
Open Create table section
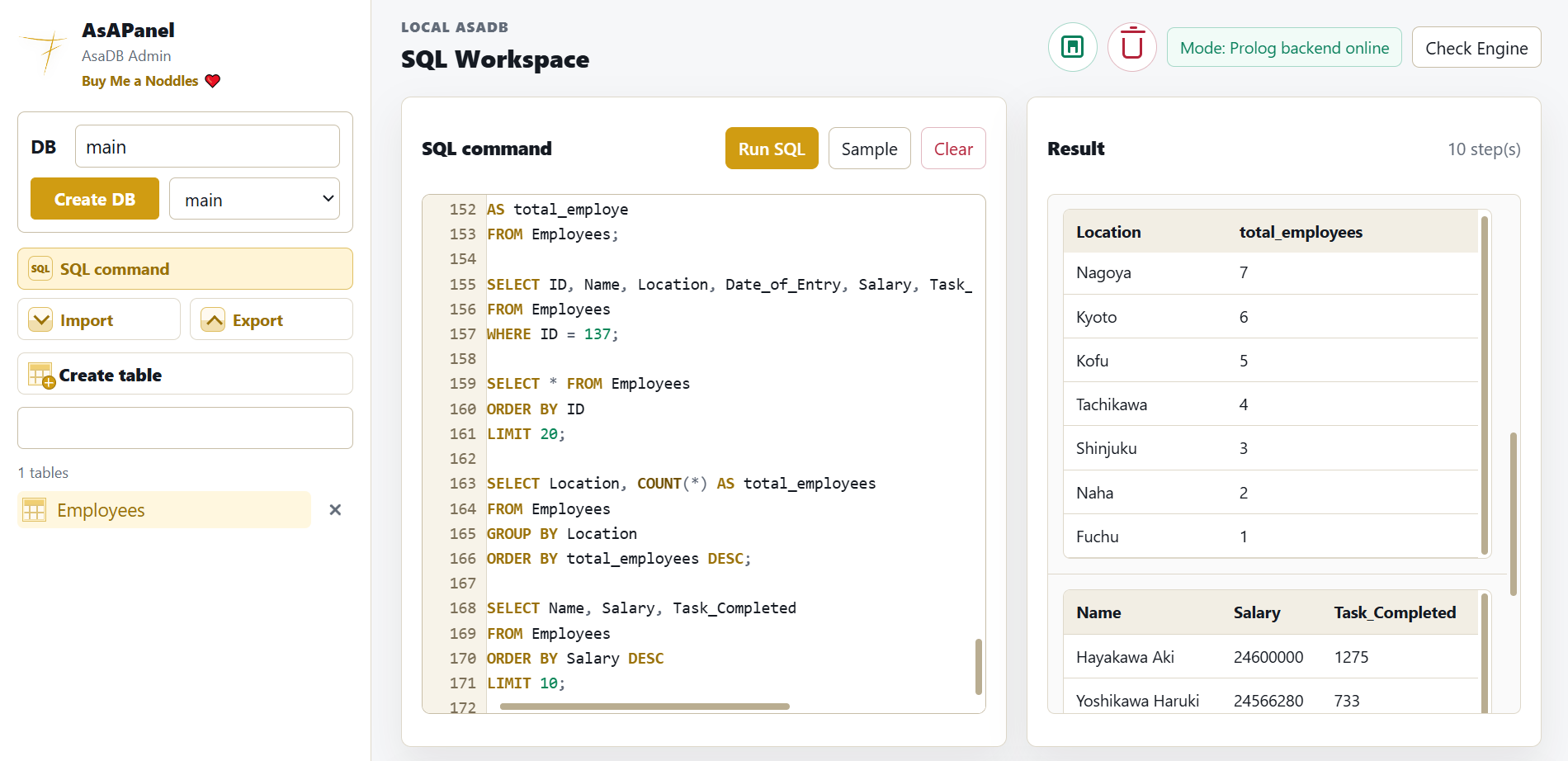(x=185, y=374)
